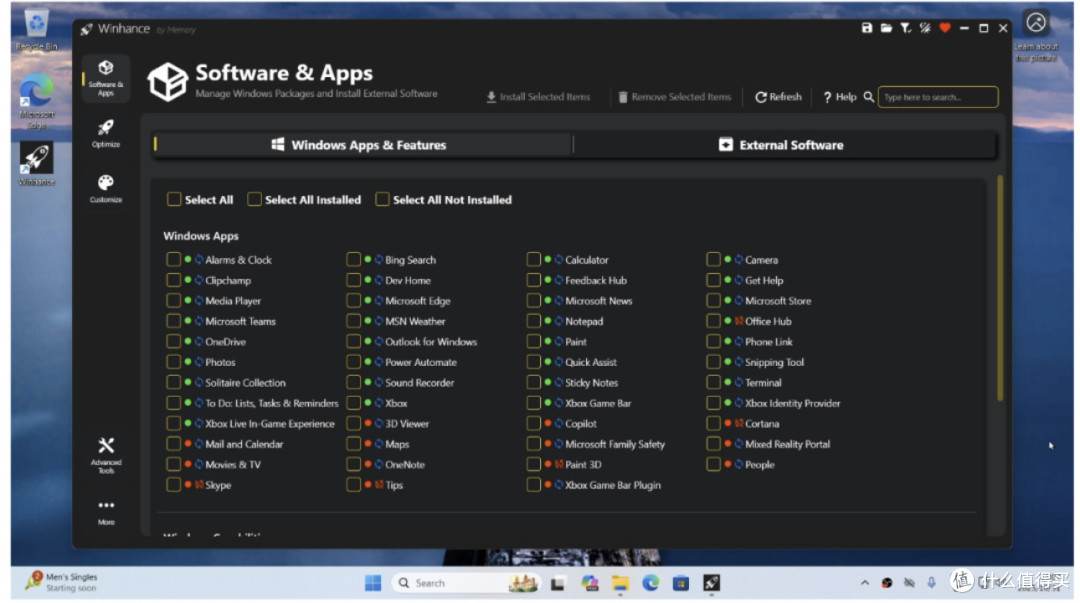Click Remove Selected Items button
The height and width of the screenshot is (603, 1080).
[x=674, y=97]
